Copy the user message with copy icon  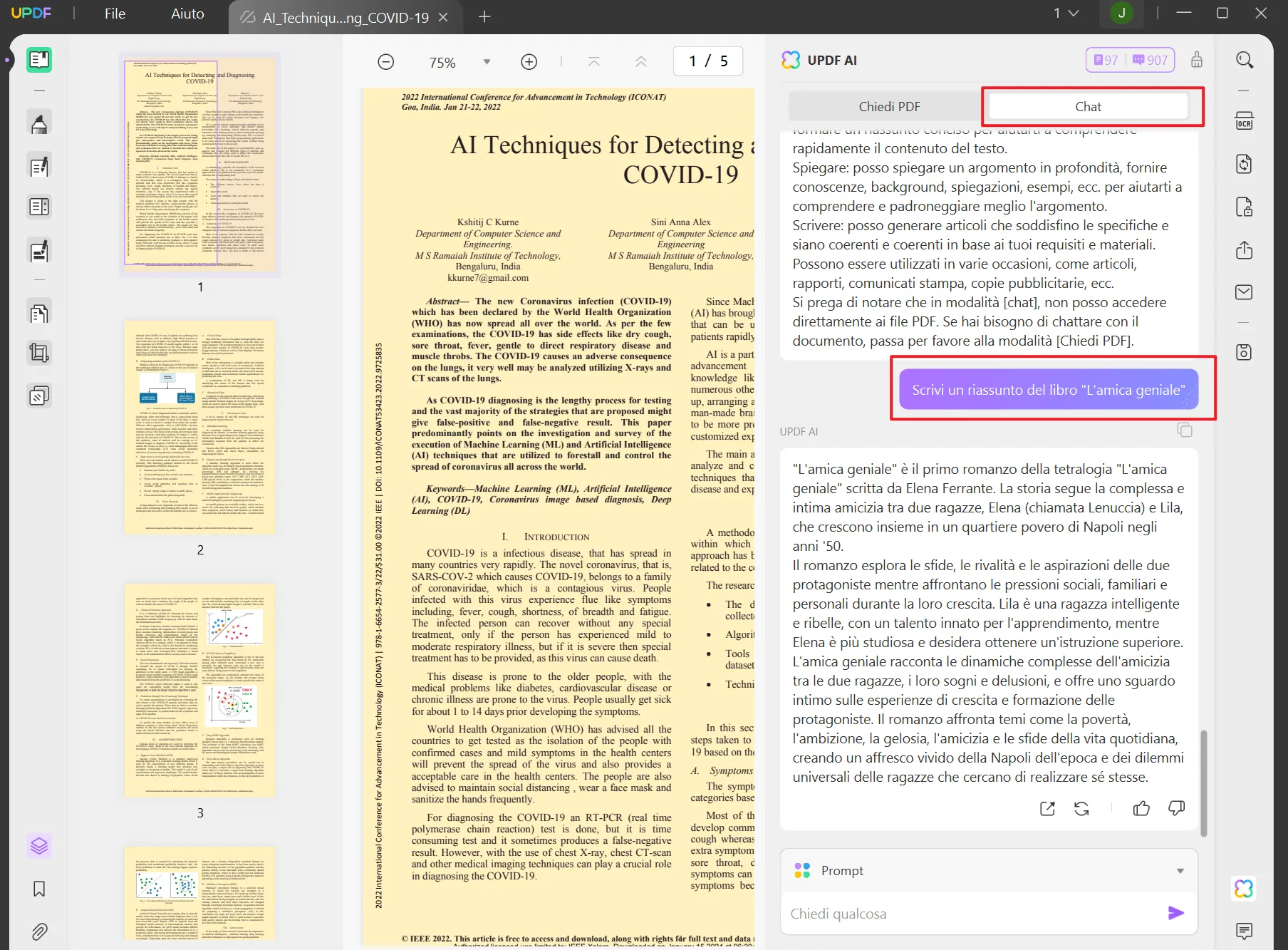1185,430
